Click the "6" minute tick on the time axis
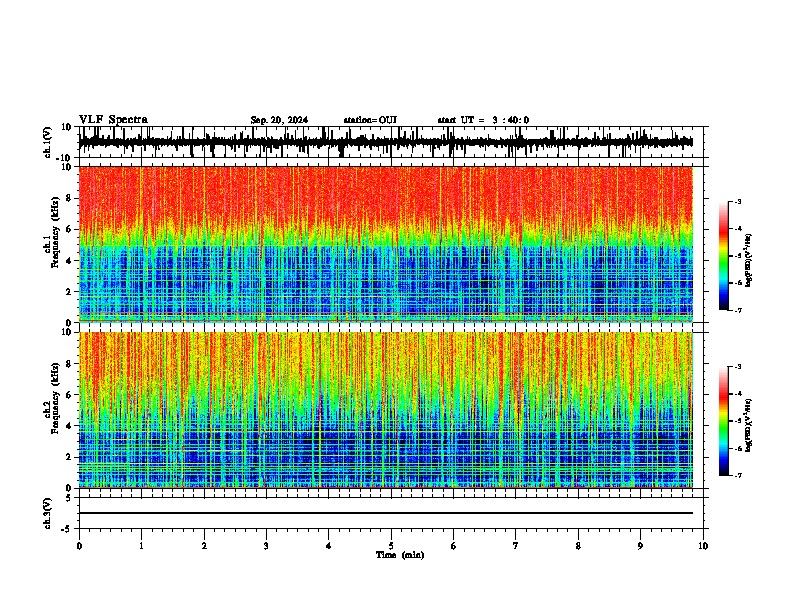Screen dimensions: 792x612 [453, 546]
